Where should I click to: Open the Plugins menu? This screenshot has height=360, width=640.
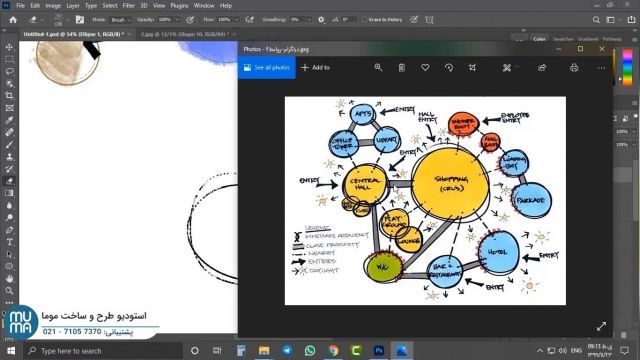point(179,6)
